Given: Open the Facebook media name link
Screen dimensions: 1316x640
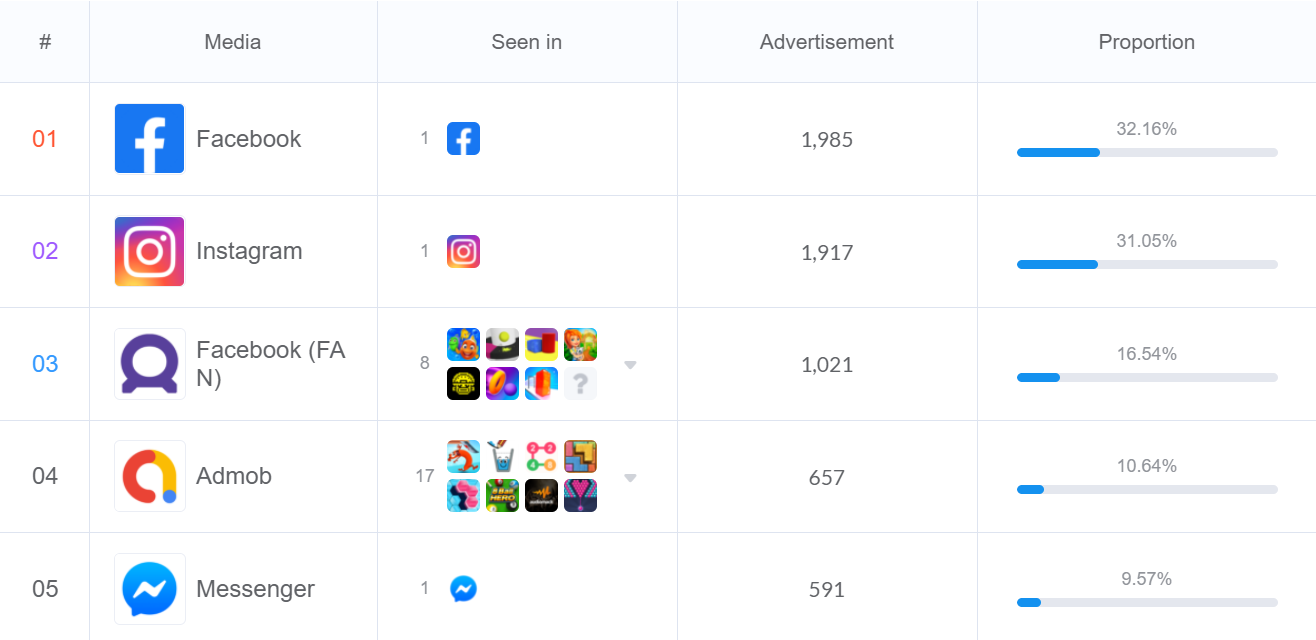Looking at the screenshot, I should [x=248, y=139].
